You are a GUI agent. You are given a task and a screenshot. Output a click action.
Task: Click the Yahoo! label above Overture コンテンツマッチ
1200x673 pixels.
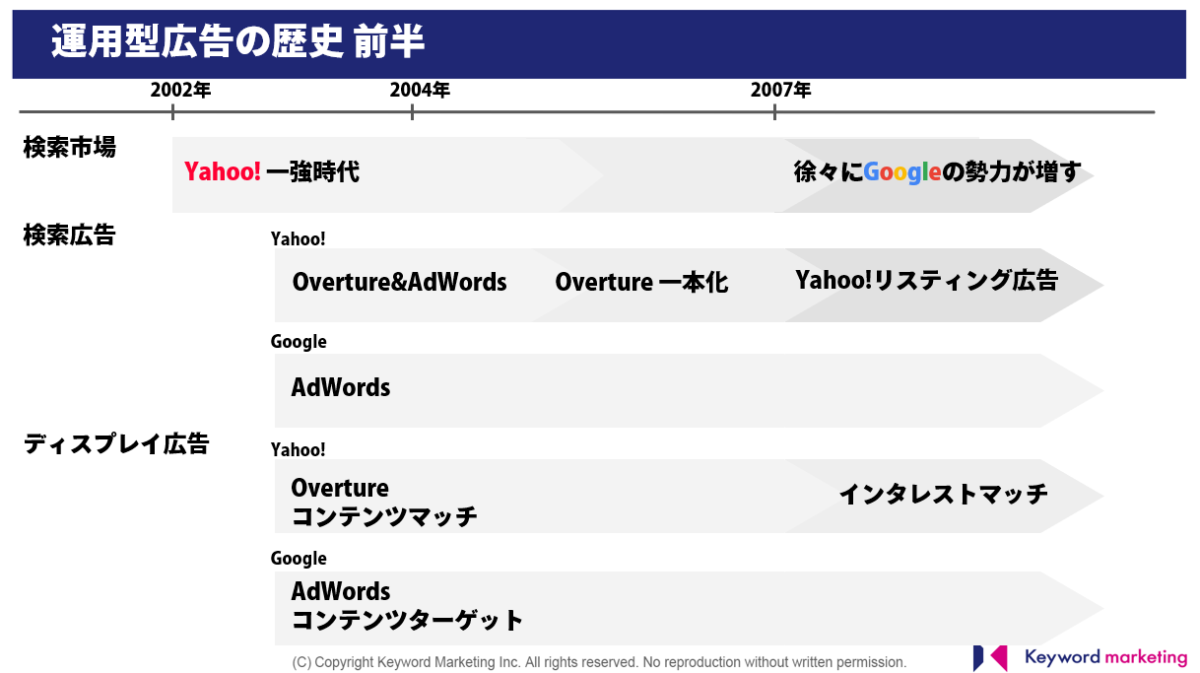(298, 450)
